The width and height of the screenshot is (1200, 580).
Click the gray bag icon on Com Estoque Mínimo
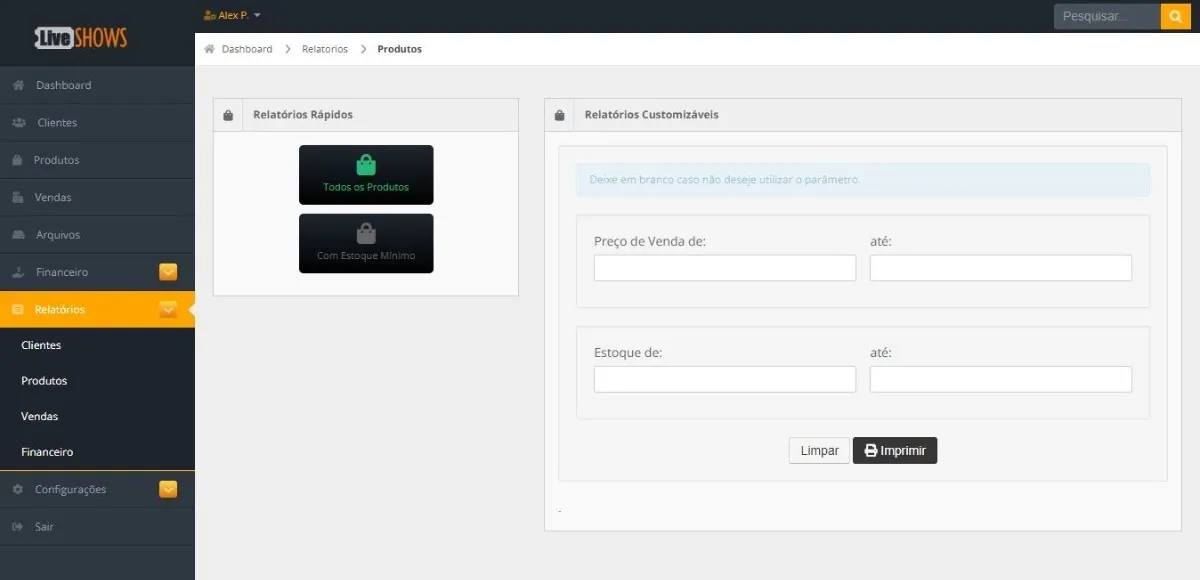(x=366, y=233)
